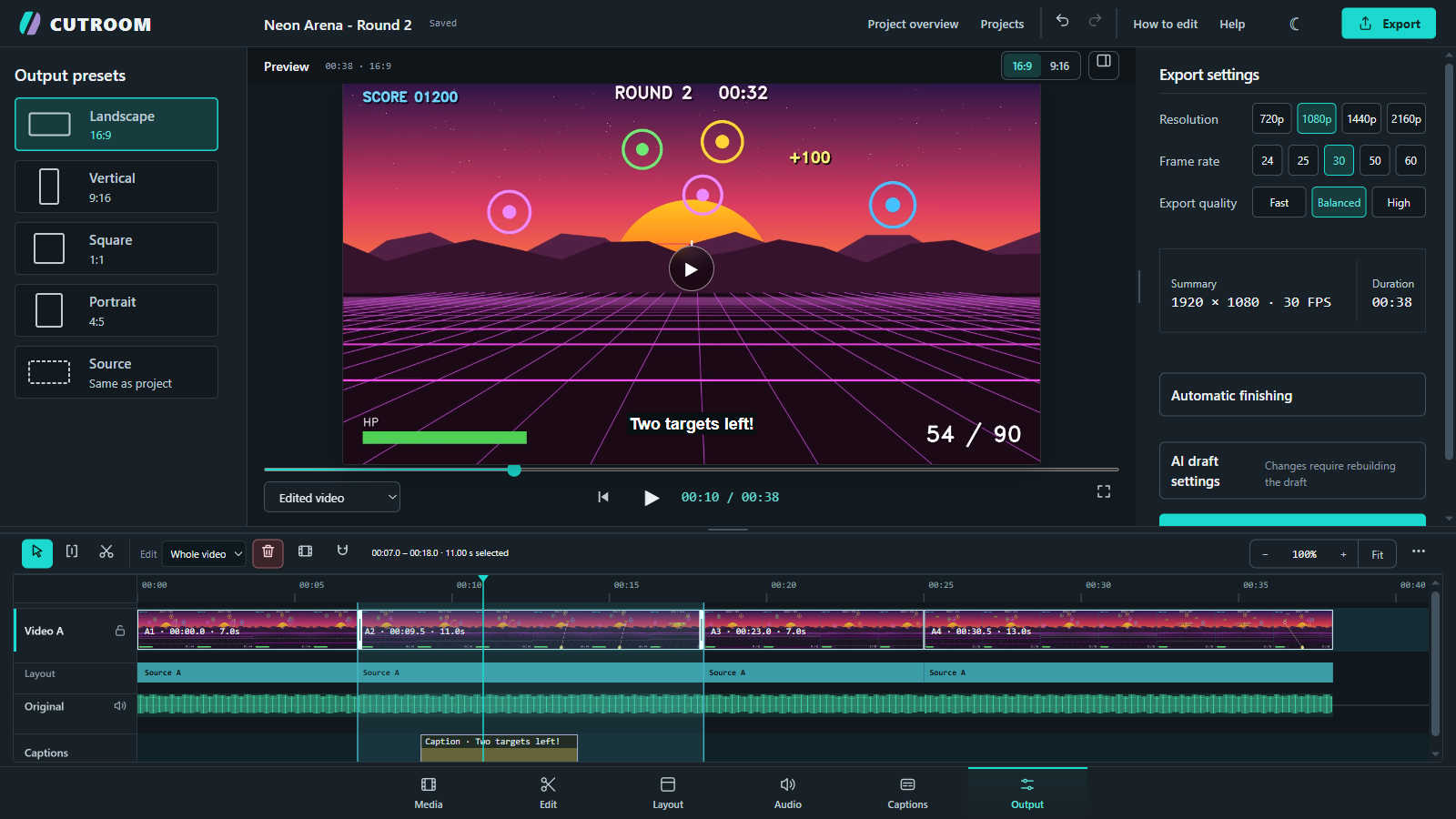Expand AI draft settings section
Screen dimensions: 1456x819
pyautogui.click(x=1292, y=470)
